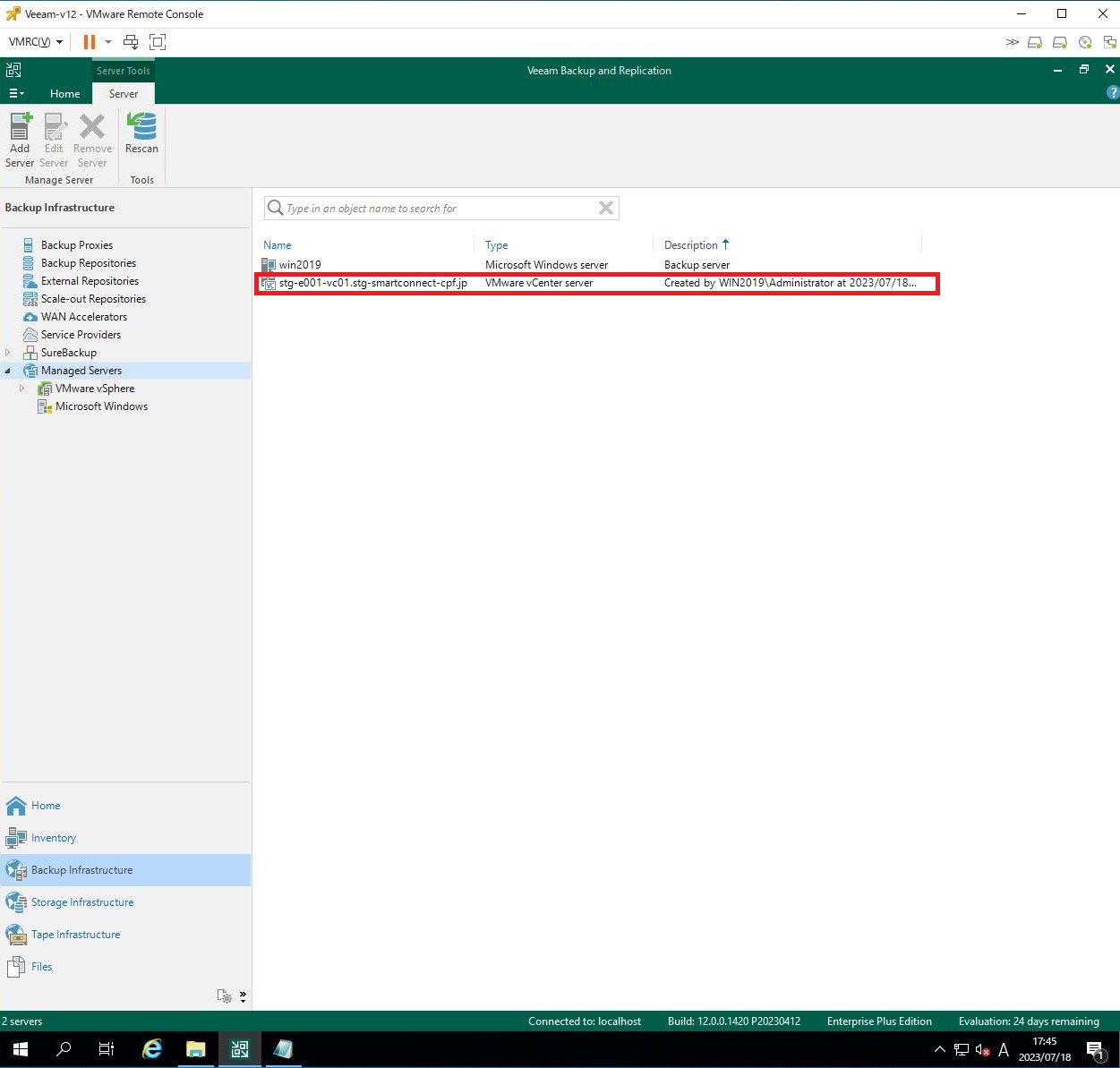1120x1068 pixels.
Task: Go to the Home navigation view
Action: tap(125, 806)
